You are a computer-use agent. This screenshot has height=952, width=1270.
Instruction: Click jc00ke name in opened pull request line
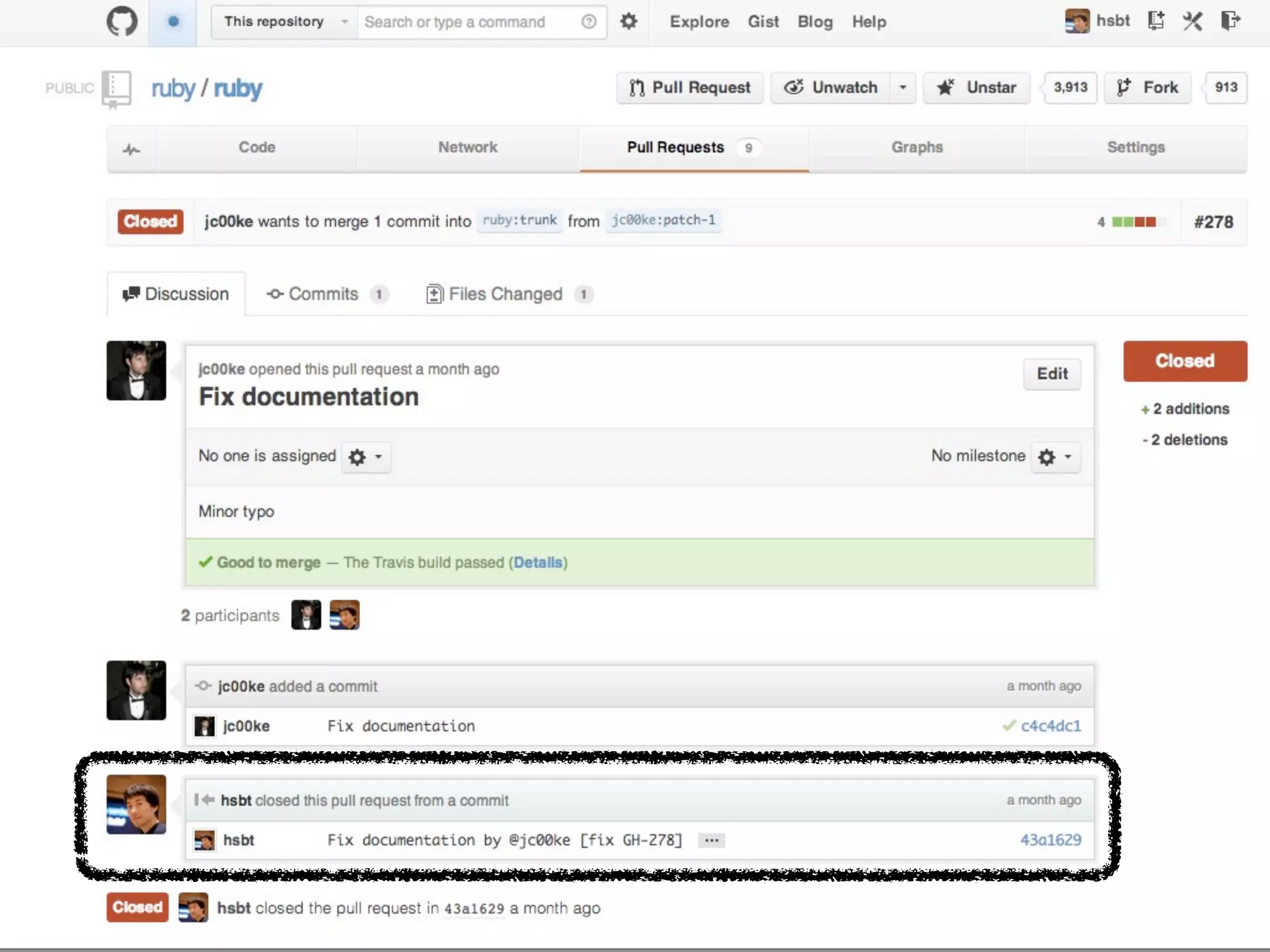pyautogui.click(x=221, y=369)
